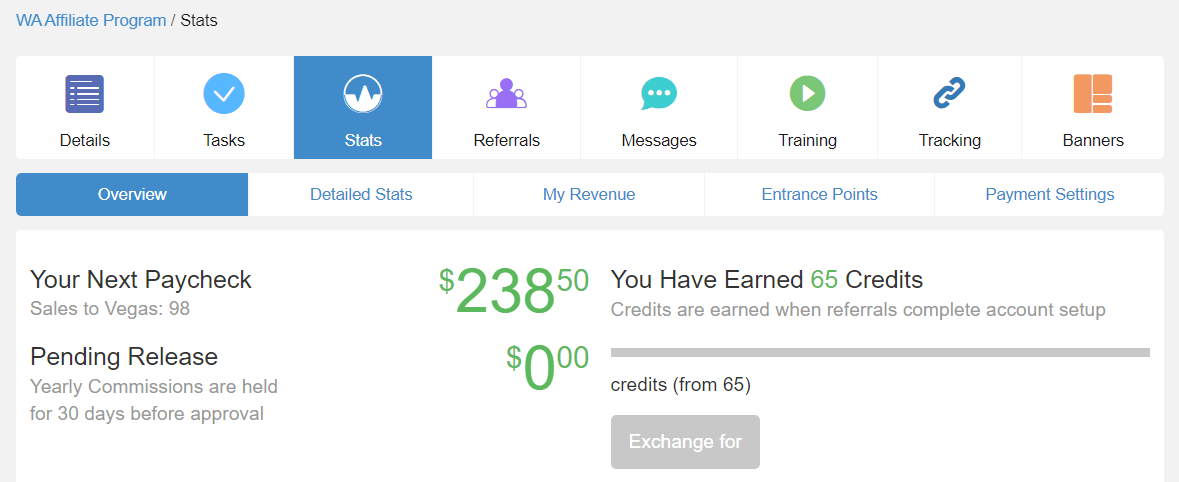Open the Details list icon
This screenshot has width=1179, height=482.
tap(84, 94)
